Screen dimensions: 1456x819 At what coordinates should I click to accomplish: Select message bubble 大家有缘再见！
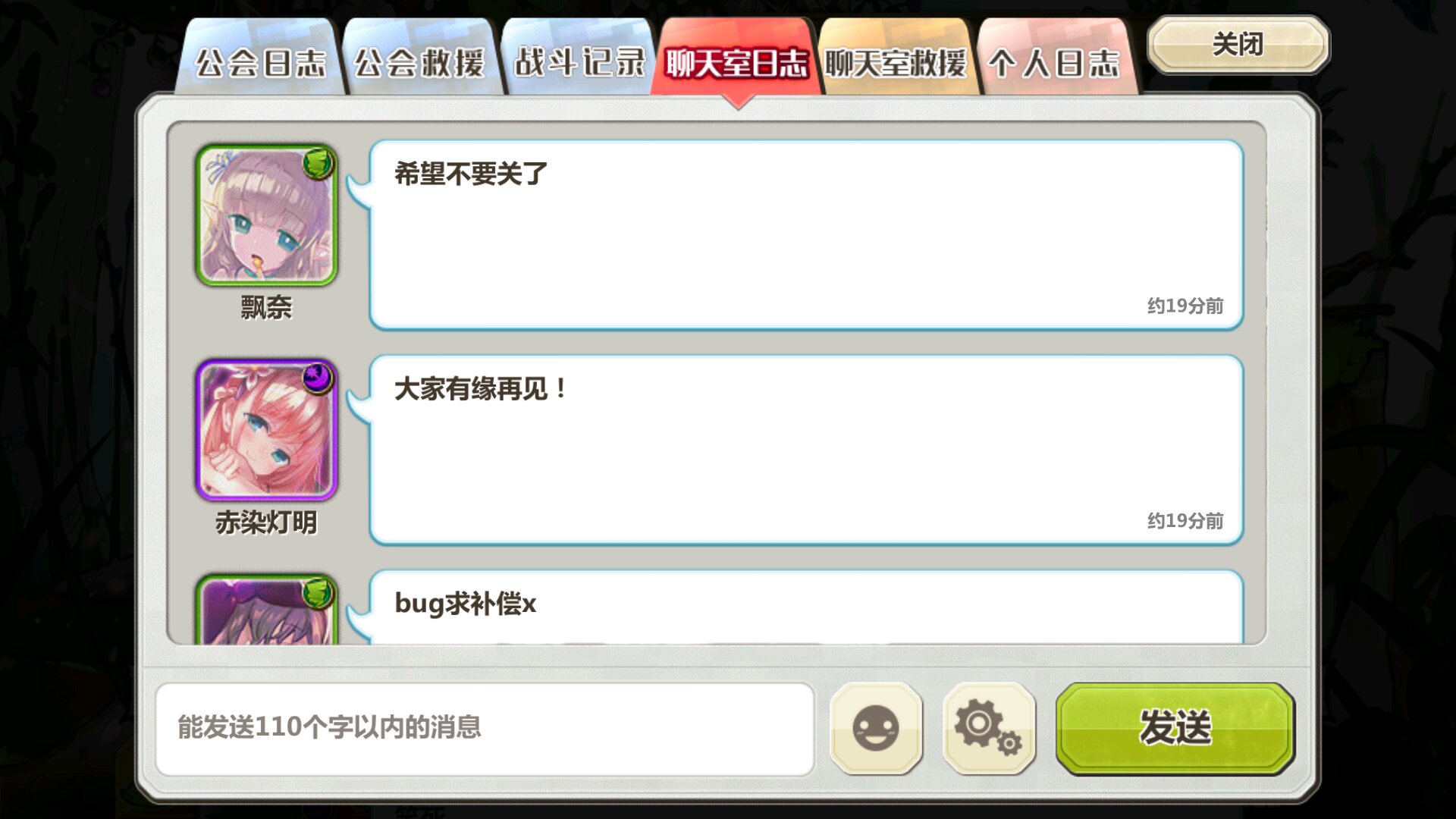(x=806, y=450)
